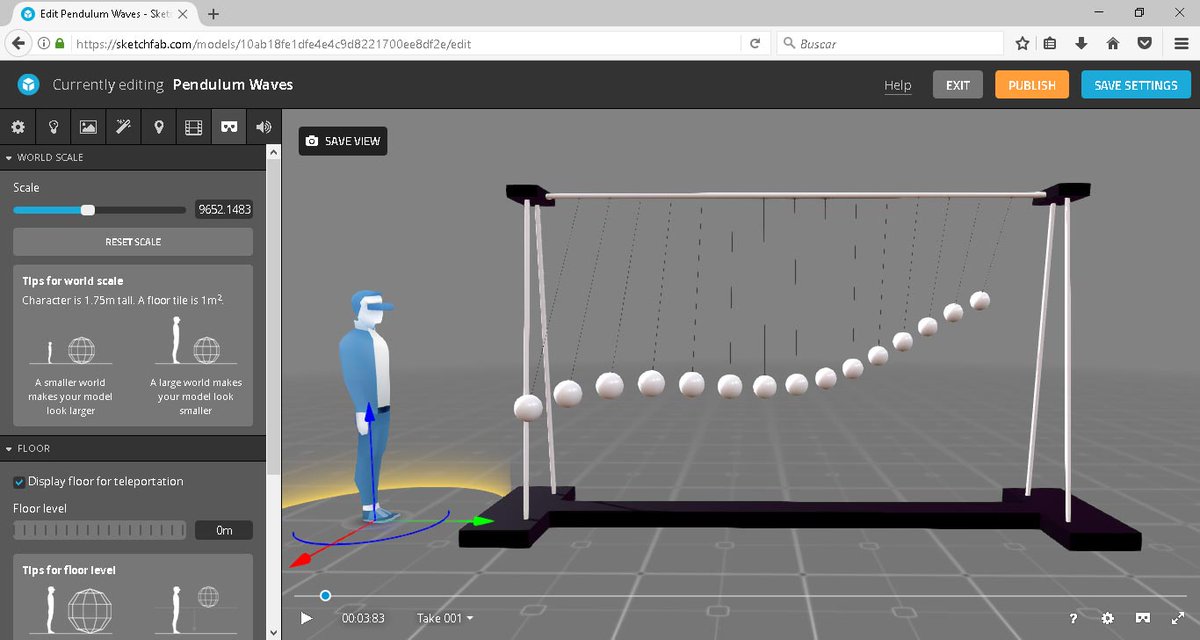1200x640 pixels.
Task: Click the question mark help icon in viewer
Action: pyautogui.click(x=1073, y=618)
